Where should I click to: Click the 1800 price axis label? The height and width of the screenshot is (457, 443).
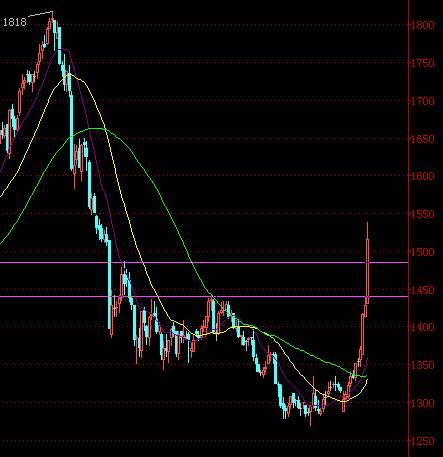[x=423, y=25]
